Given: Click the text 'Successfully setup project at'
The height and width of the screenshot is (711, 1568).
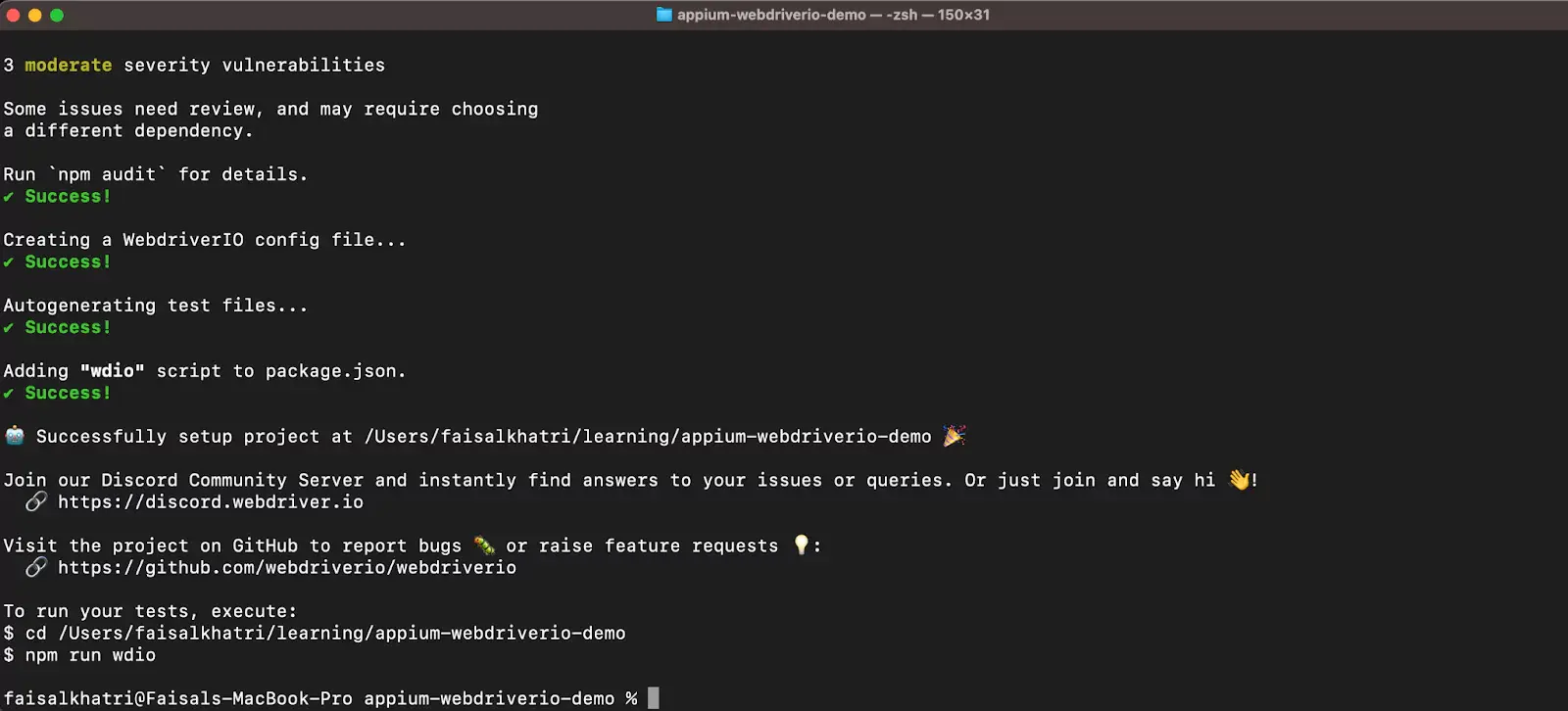Looking at the screenshot, I should click(194, 437).
